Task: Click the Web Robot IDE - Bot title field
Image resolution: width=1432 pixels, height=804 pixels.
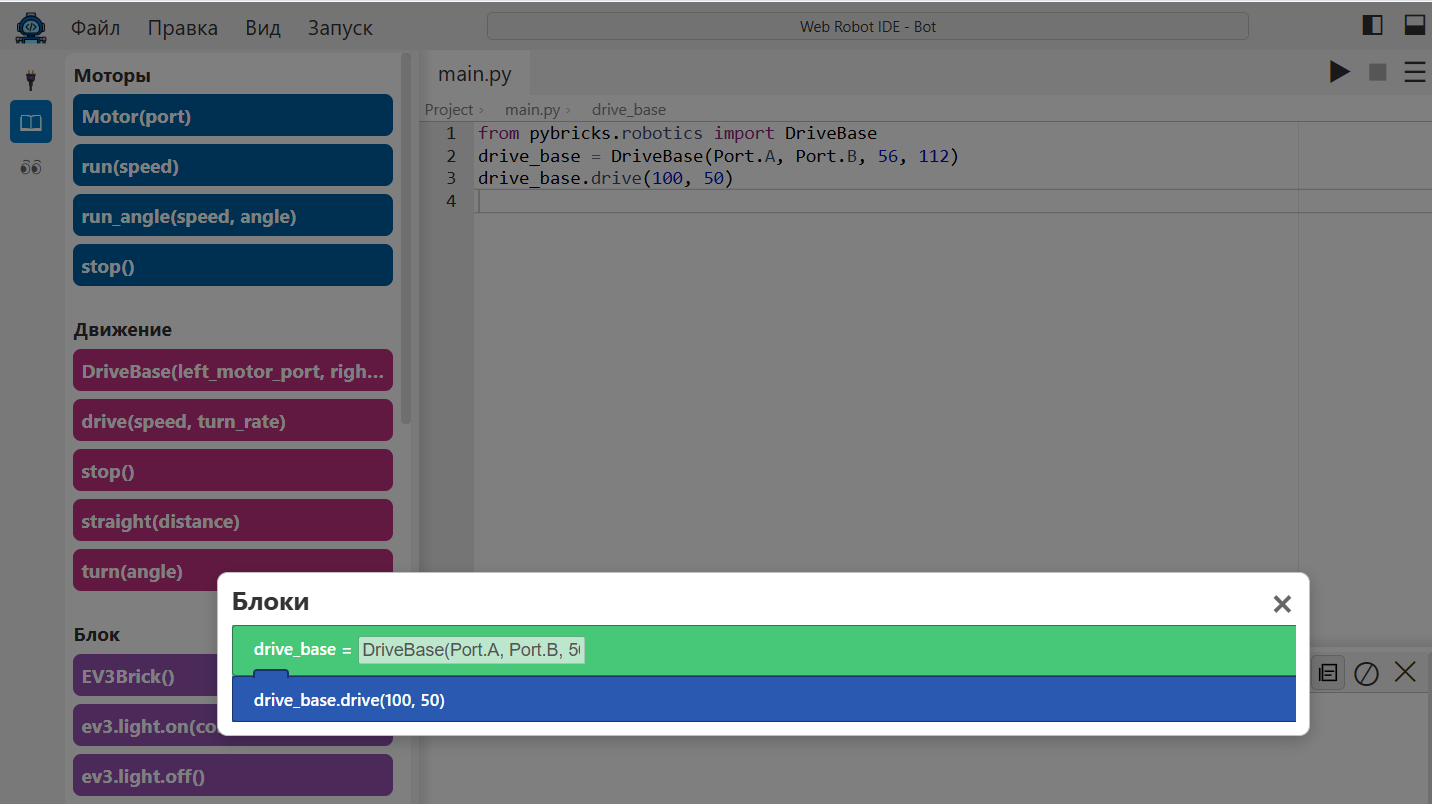Action: pyautogui.click(x=867, y=26)
